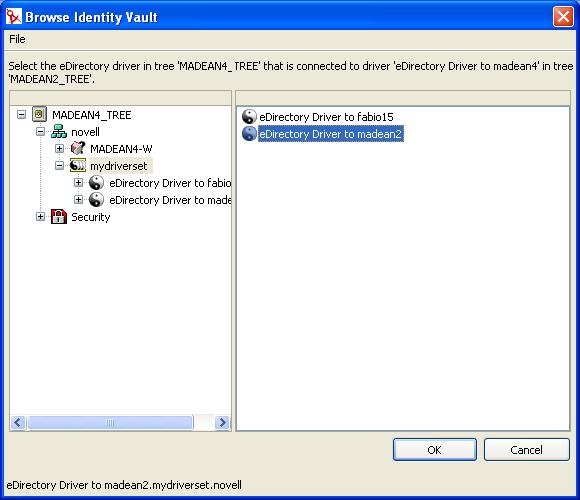Click the Security padlock icon
The height and width of the screenshot is (500, 580).
59,217
